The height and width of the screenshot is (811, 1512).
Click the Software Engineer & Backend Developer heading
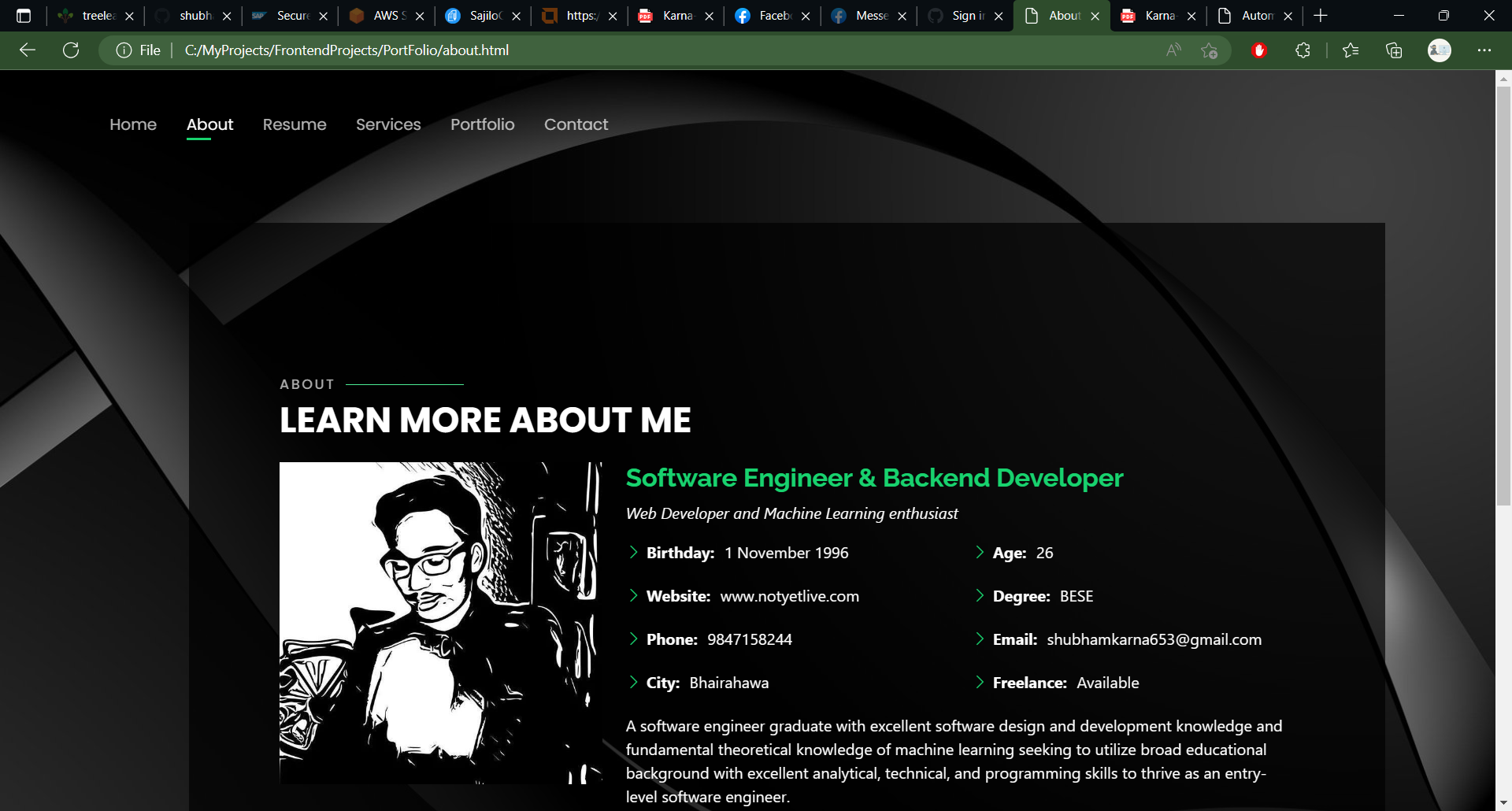[874, 478]
